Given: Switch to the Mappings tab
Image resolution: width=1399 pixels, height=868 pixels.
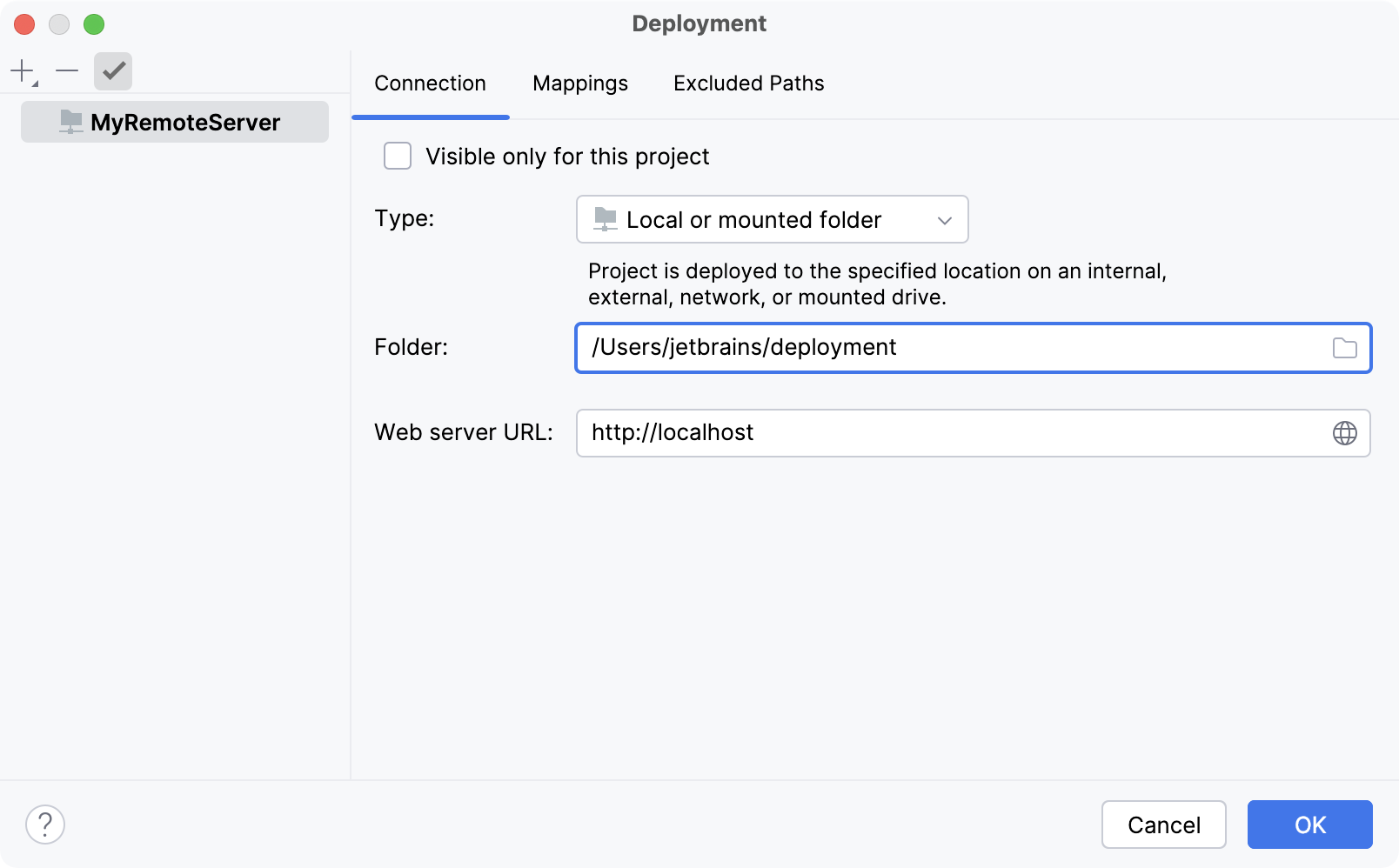Looking at the screenshot, I should pos(579,83).
